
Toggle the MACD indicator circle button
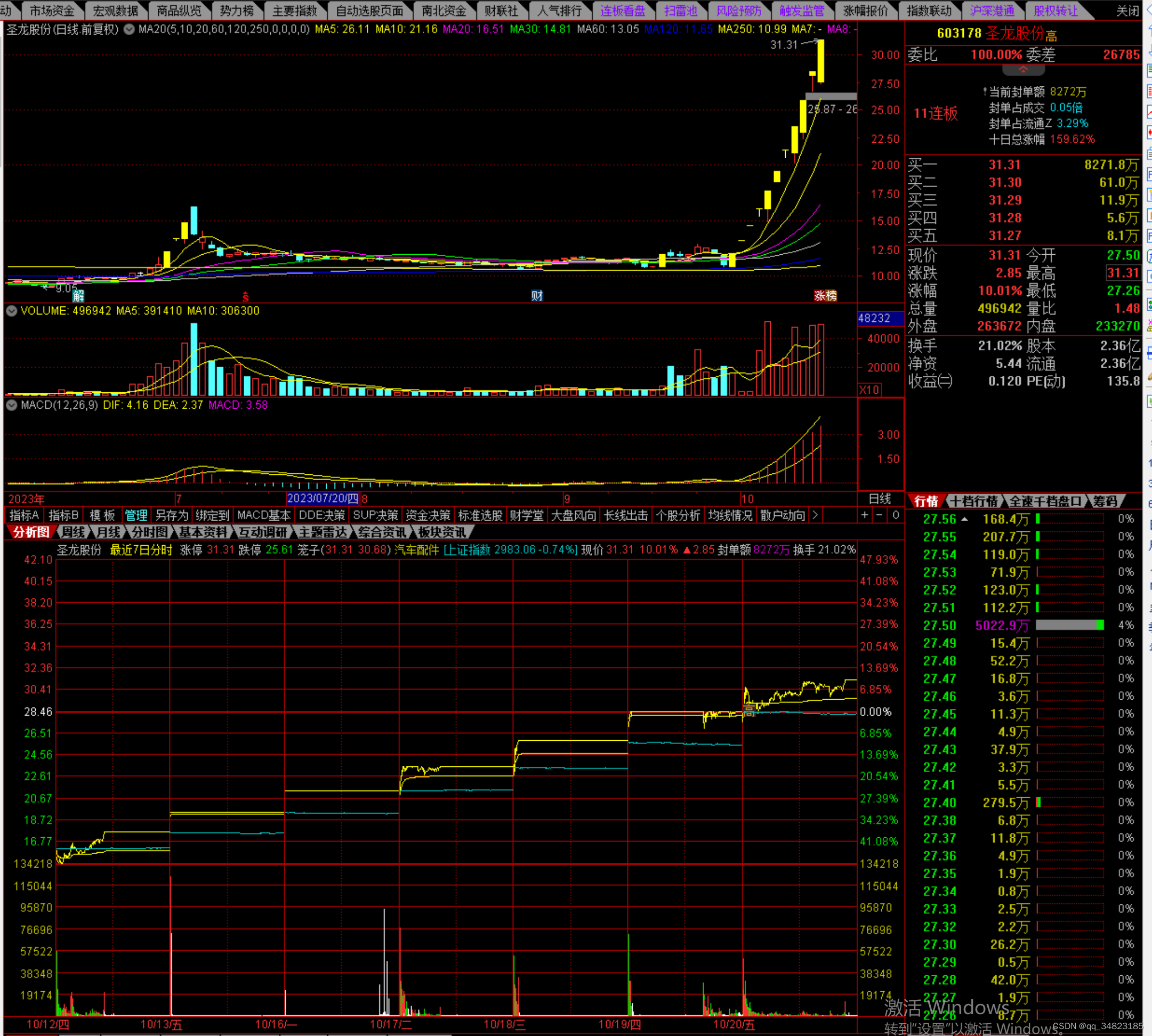coord(11,406)
